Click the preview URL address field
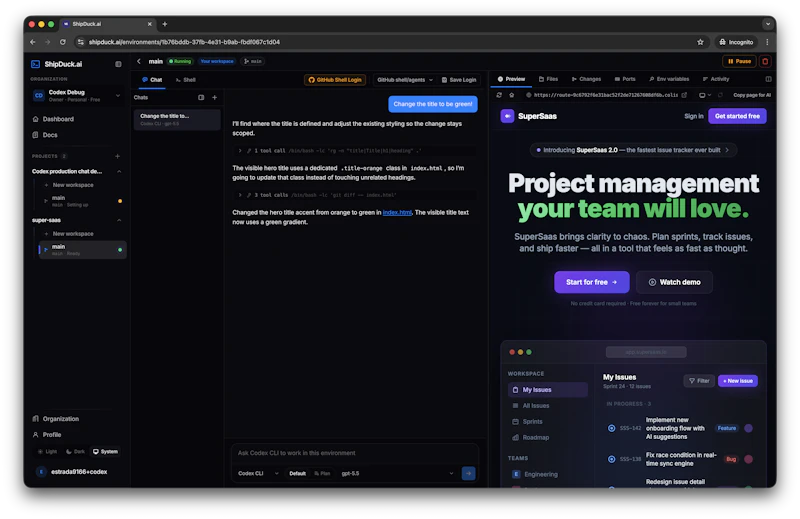The width and height of the screenshot is (800, 519). [606, 95]
